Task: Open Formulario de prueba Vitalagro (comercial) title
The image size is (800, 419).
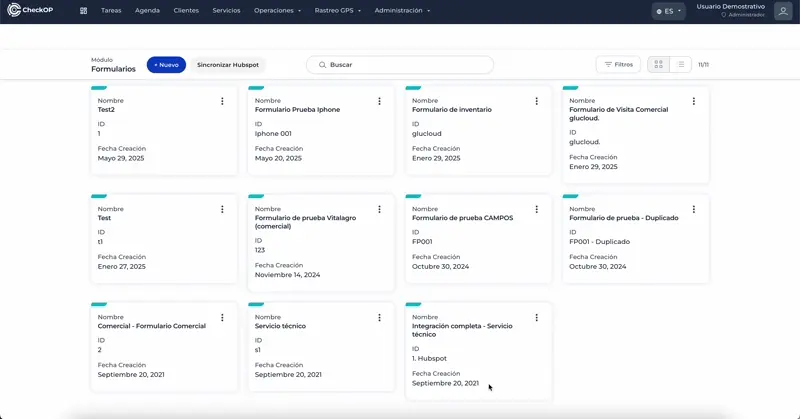Action: click(x=306, y=222)
